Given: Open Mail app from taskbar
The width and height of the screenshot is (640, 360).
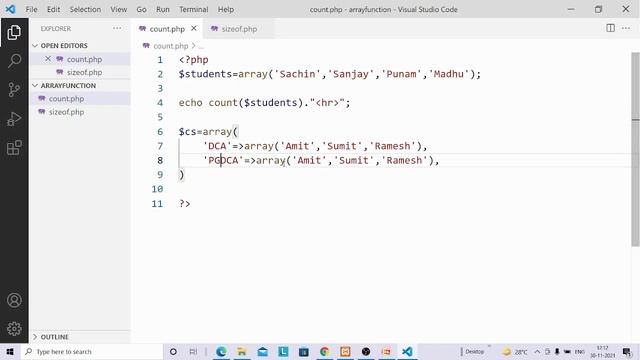Looking at the screenshot, I should coord(263,351).
